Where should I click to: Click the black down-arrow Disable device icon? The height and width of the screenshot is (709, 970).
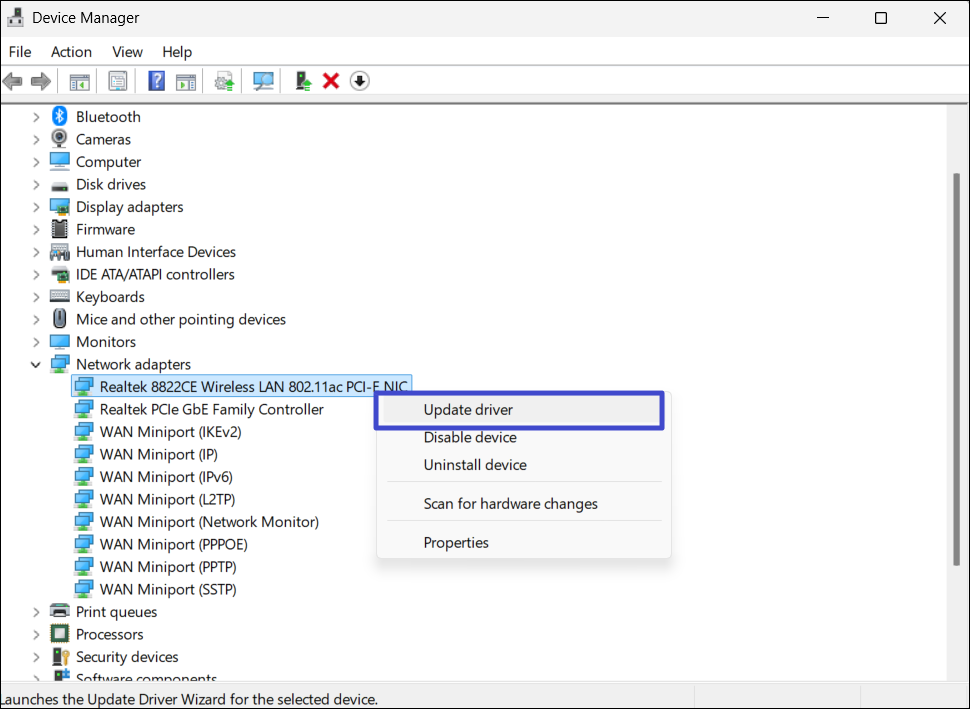[x=360, y=81]
